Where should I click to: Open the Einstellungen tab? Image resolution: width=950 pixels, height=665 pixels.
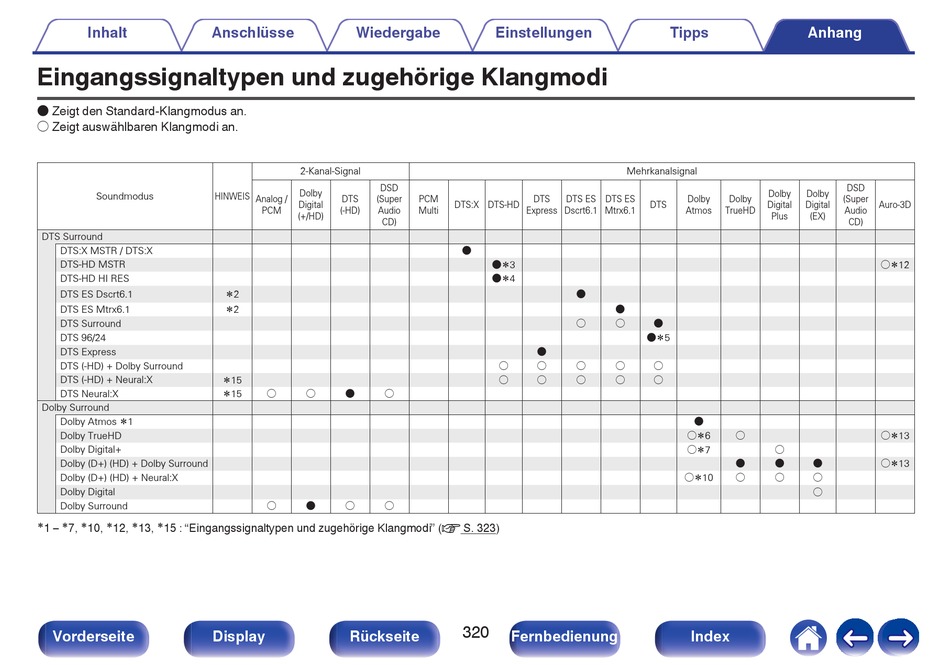pyautogui.click(x=543, y=33)
